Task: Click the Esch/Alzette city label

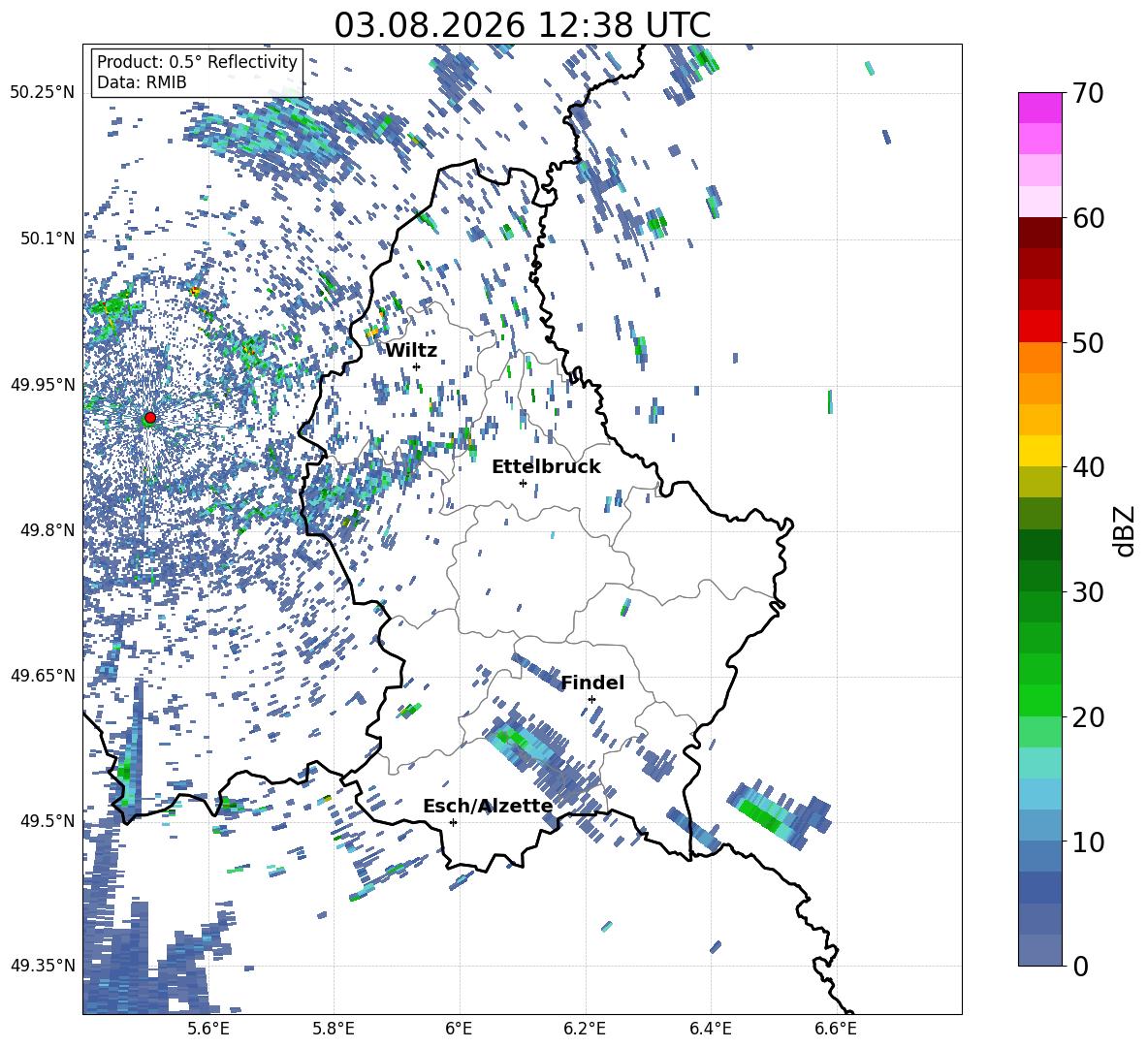Action: tap(488, 807)
